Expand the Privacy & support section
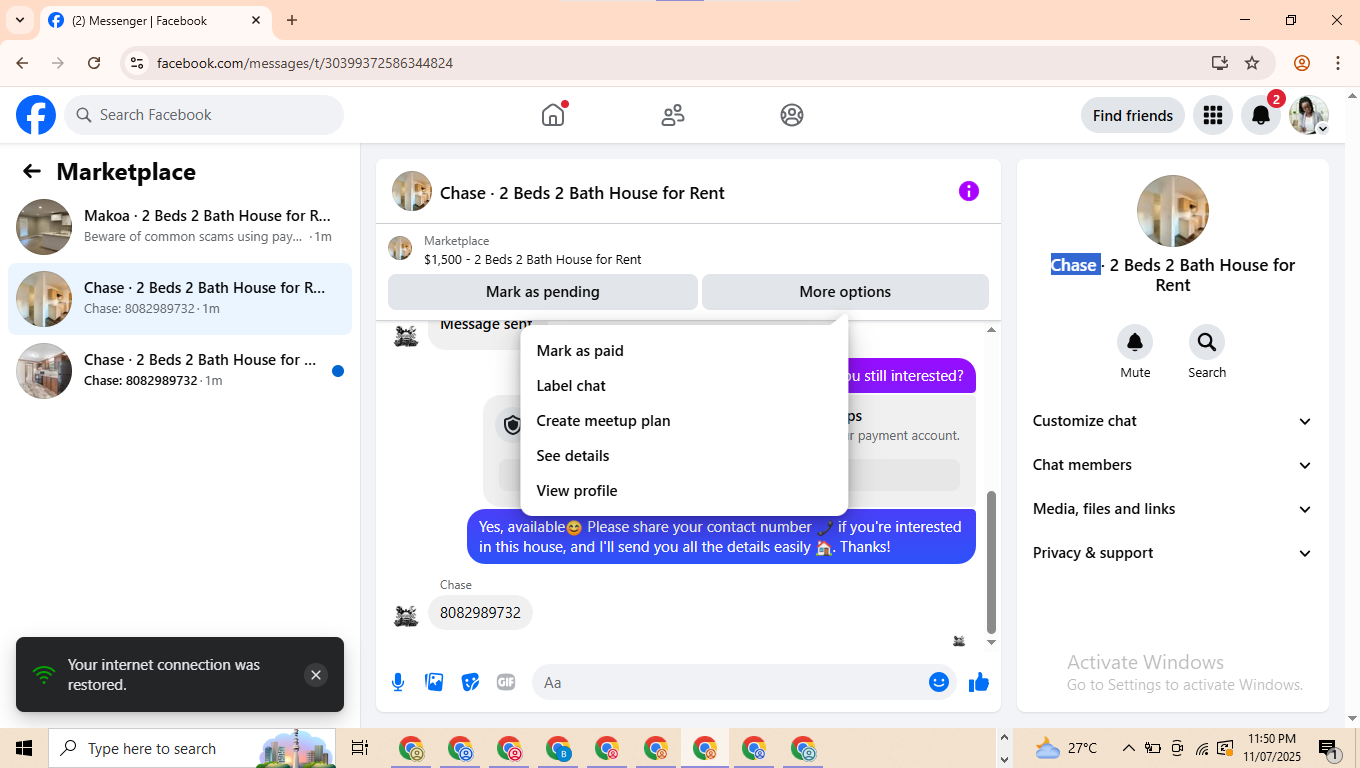 pos(1172,553)
